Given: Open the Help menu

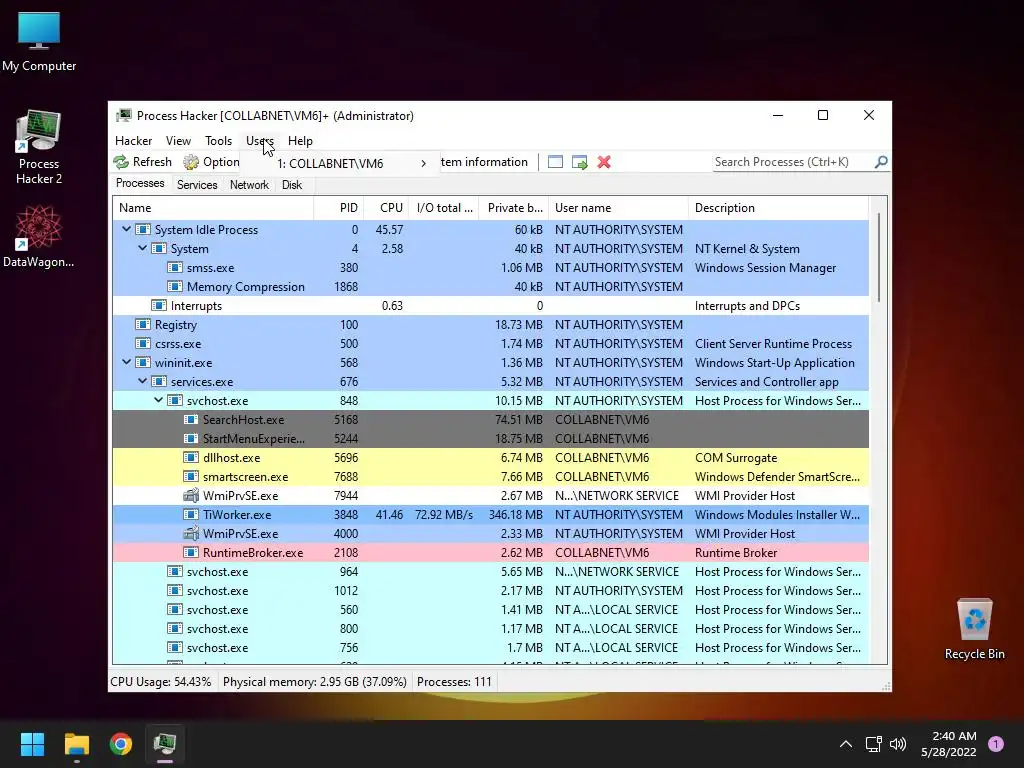Looking at the screenshot, I should coord(300,140).
